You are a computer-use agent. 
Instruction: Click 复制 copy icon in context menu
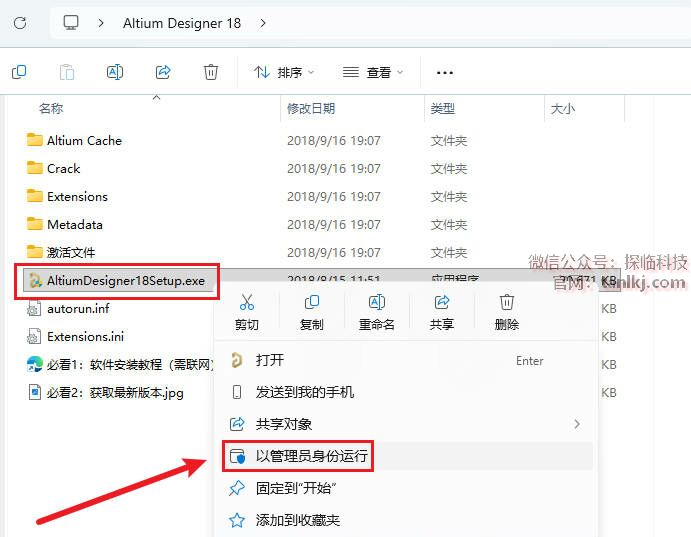pyautogui.click(x=312, y=313)
